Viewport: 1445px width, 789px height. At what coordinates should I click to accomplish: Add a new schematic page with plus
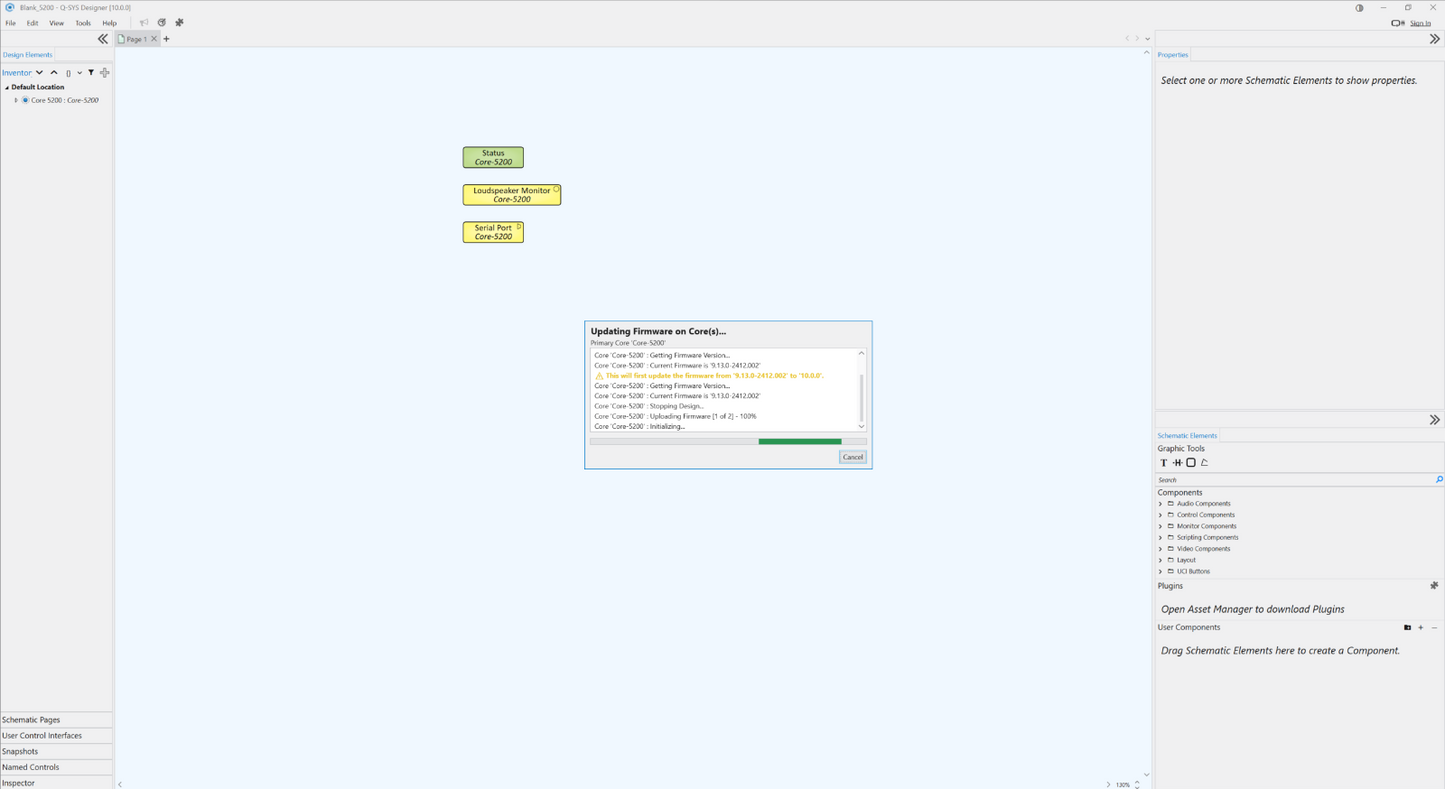click(x=167, y=39)
